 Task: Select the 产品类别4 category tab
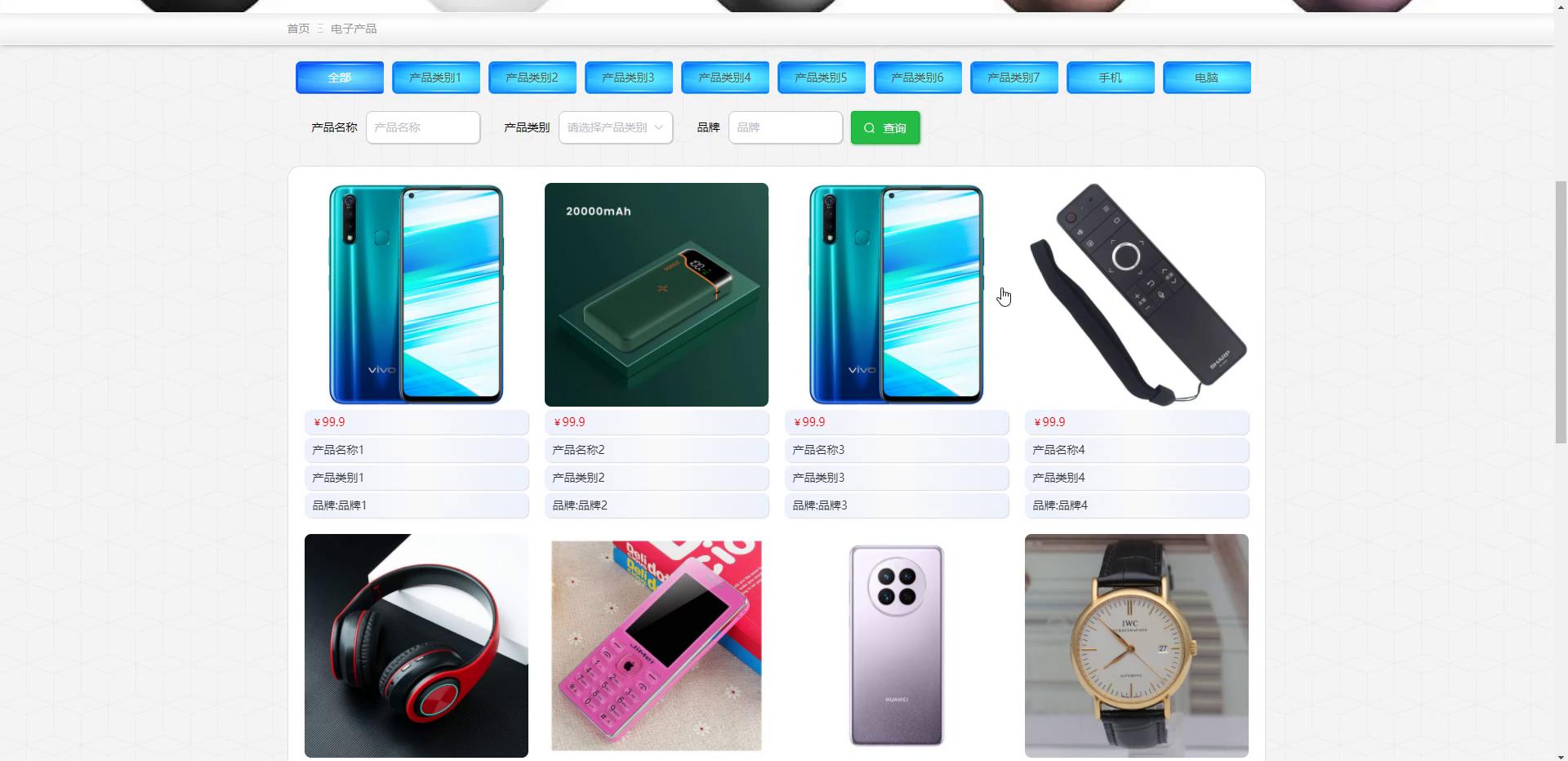click(x=725, y=78)
